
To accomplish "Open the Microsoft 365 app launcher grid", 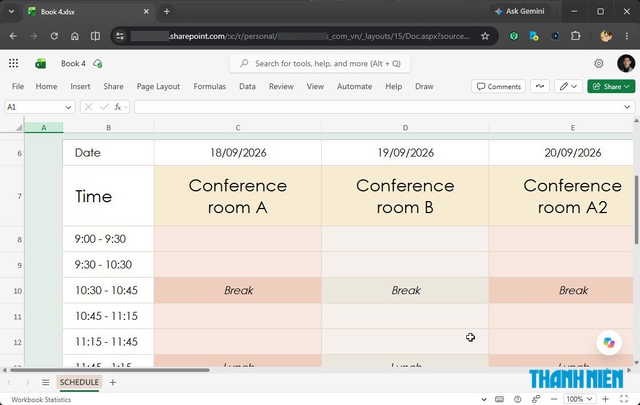I will coord(13,63).
